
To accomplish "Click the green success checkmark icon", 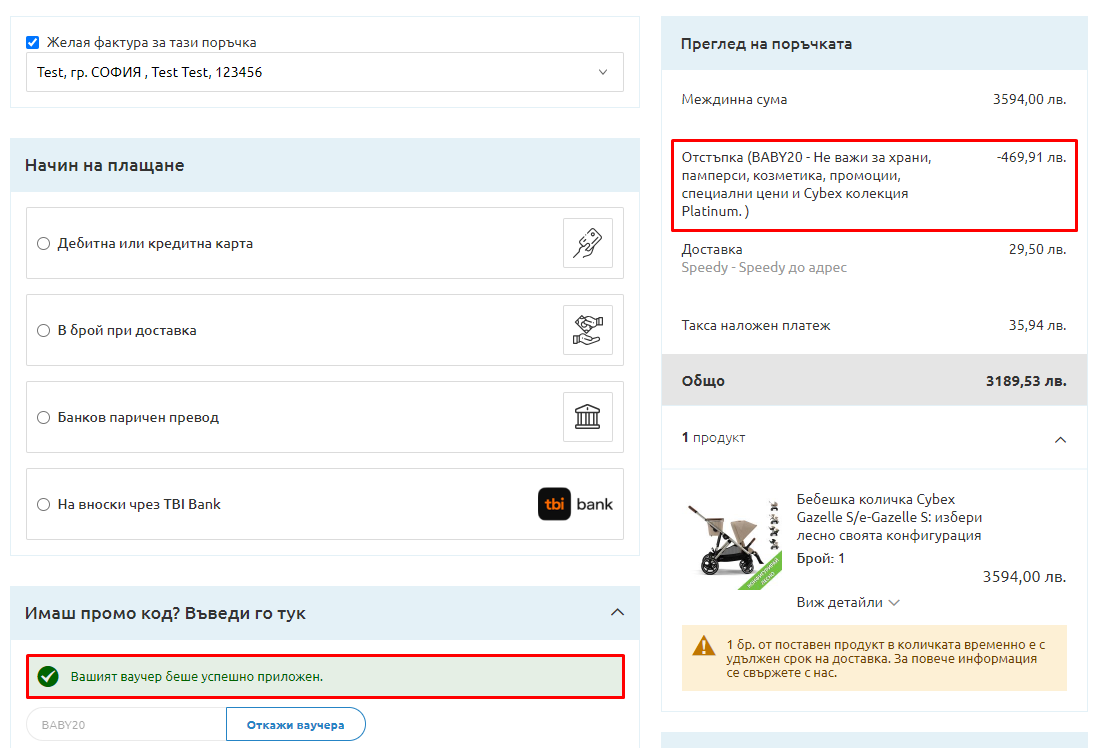I will [x=47, y=677].
